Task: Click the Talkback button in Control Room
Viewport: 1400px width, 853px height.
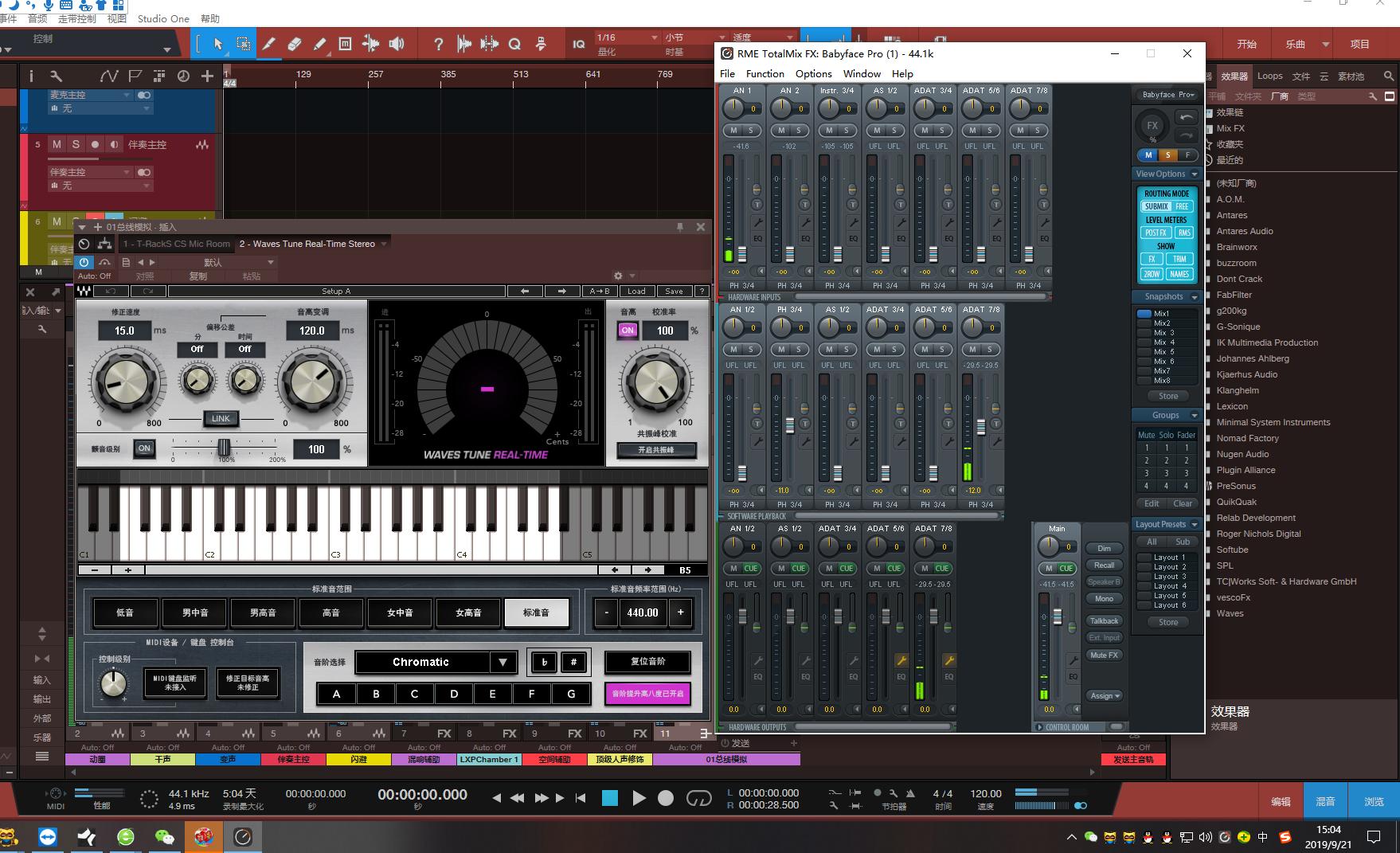Action: [x=1104, y=620]
